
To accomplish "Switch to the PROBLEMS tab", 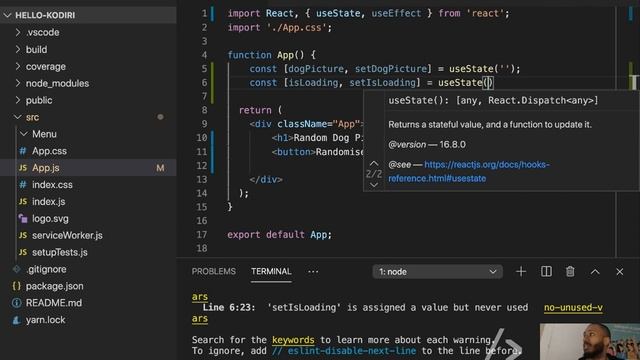I will 213,271.
